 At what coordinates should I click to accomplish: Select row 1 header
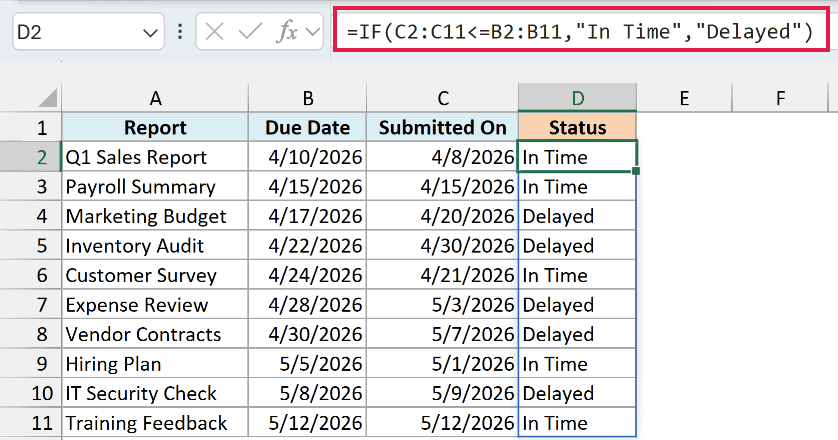tap(31, 127)
